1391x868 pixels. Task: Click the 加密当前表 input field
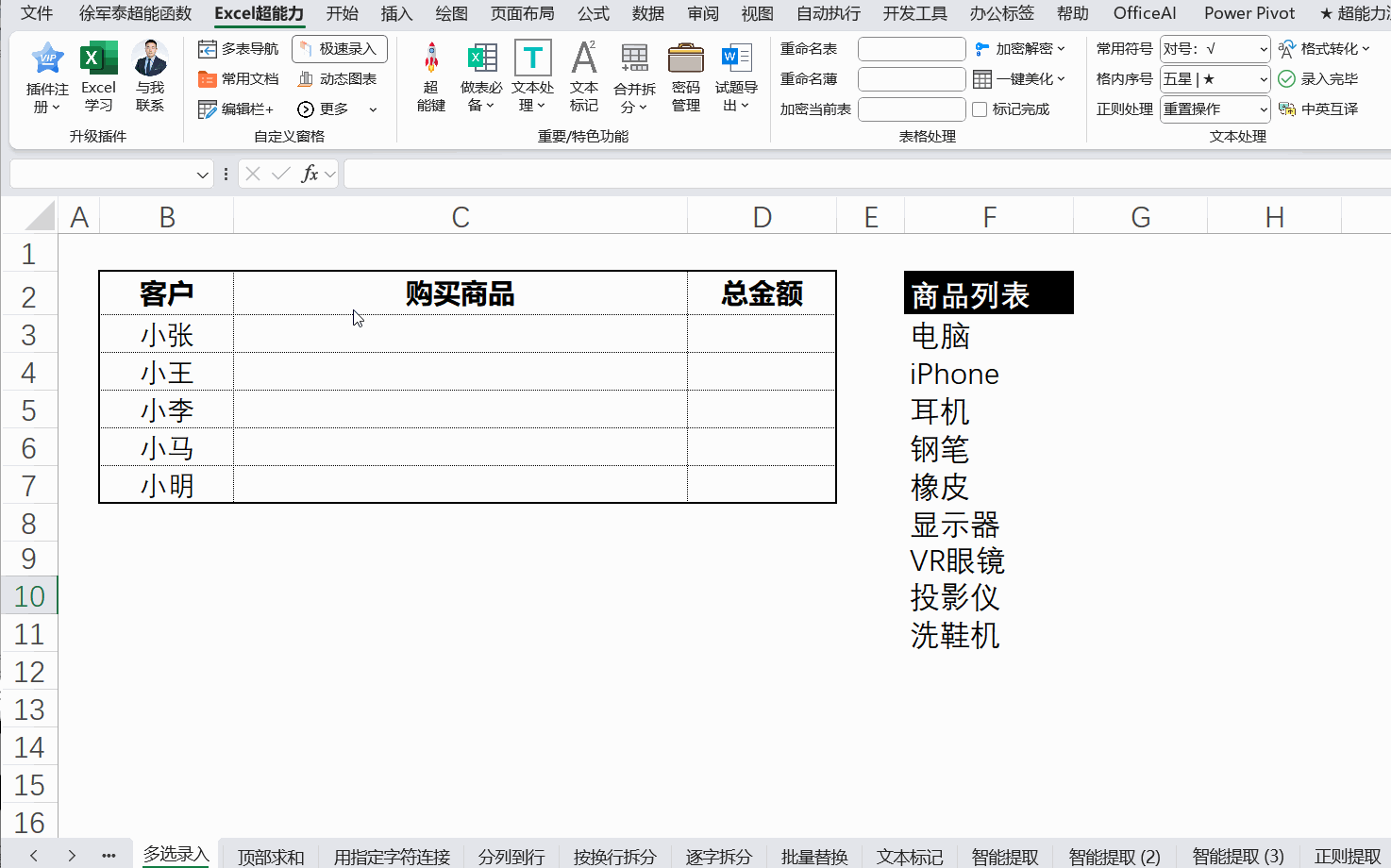coord(912,109)
